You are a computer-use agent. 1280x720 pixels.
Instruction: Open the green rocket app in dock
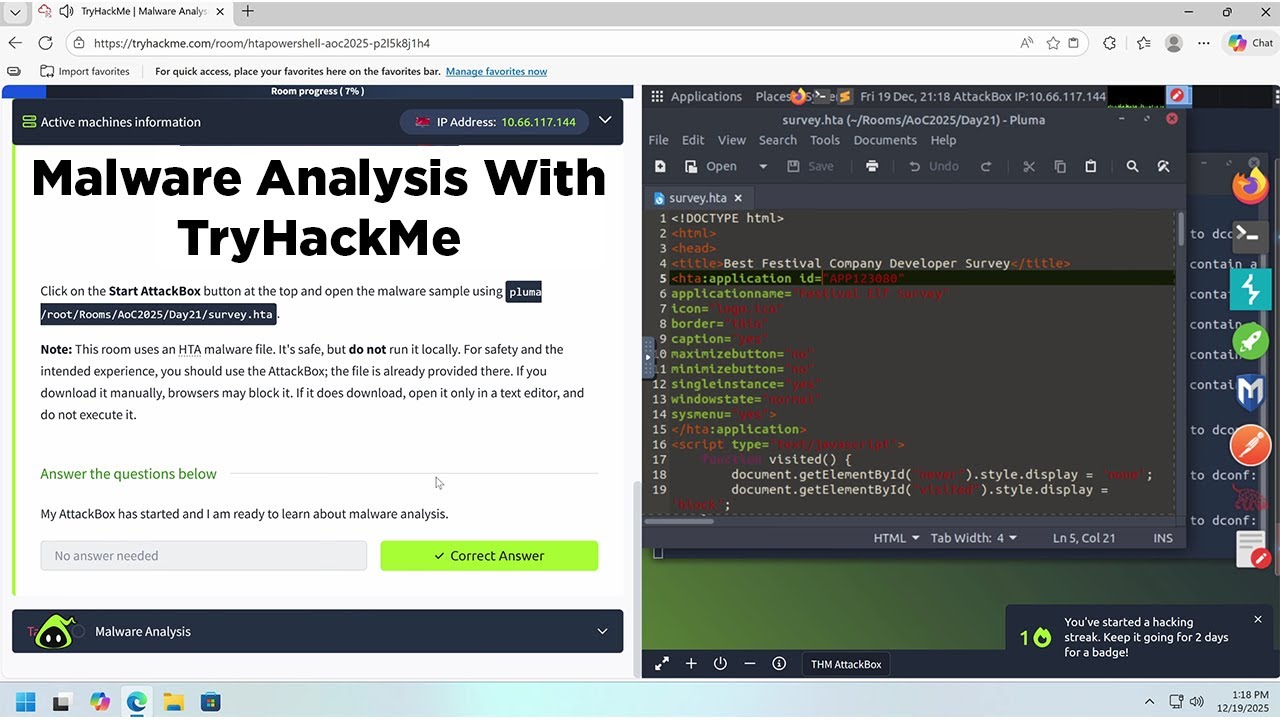(x=1250, y=342)
